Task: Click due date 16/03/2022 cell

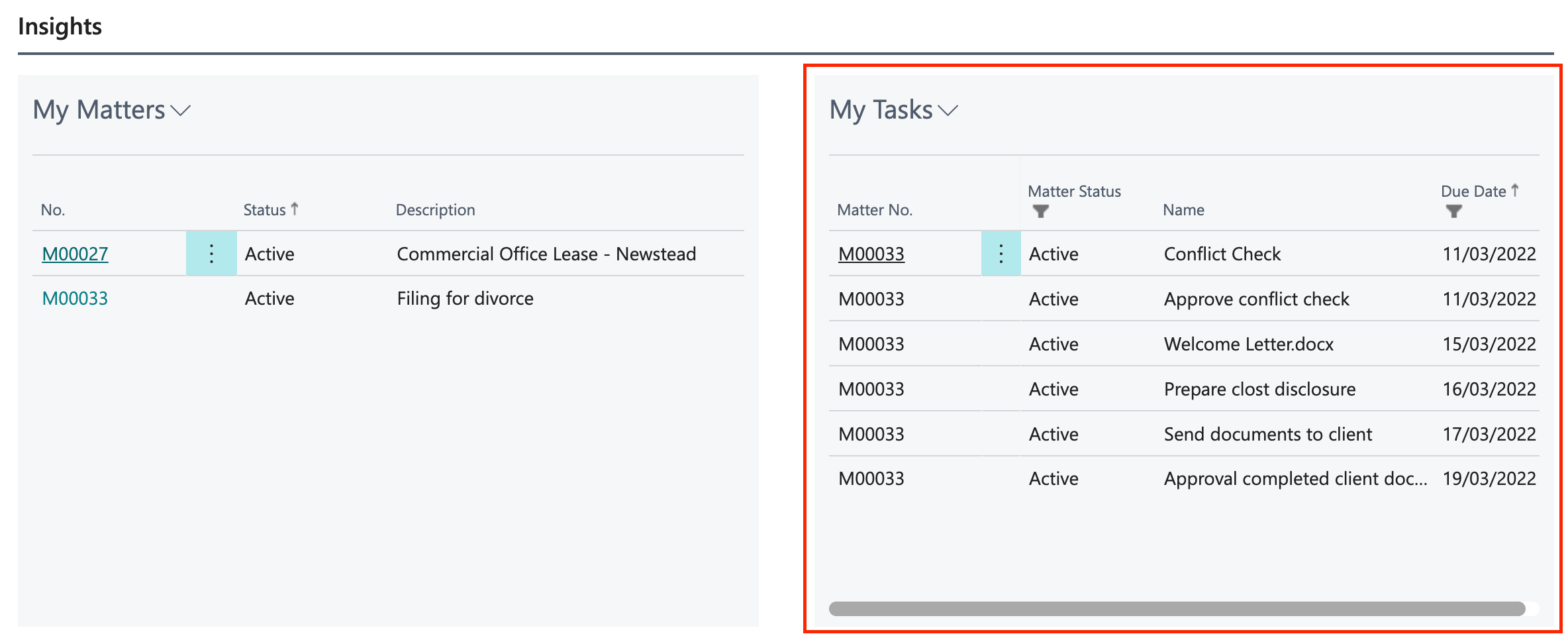Action: point(1489,389)
